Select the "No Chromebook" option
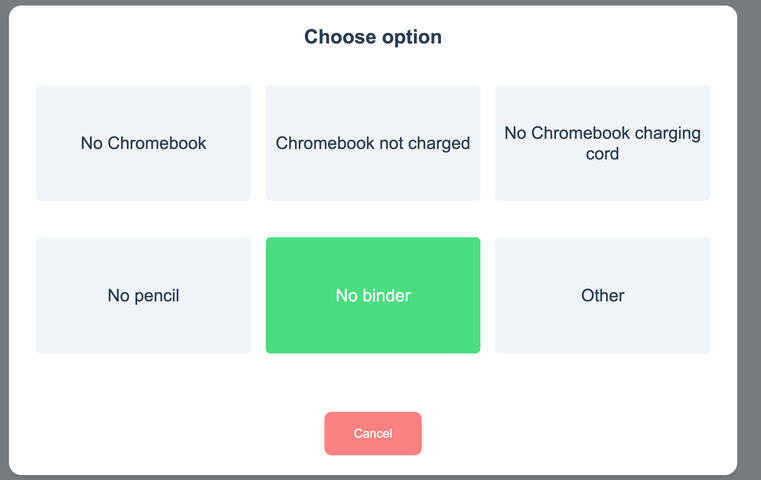Image resolution: width=761 pixels, height=480 pixels. coord(143,143)
